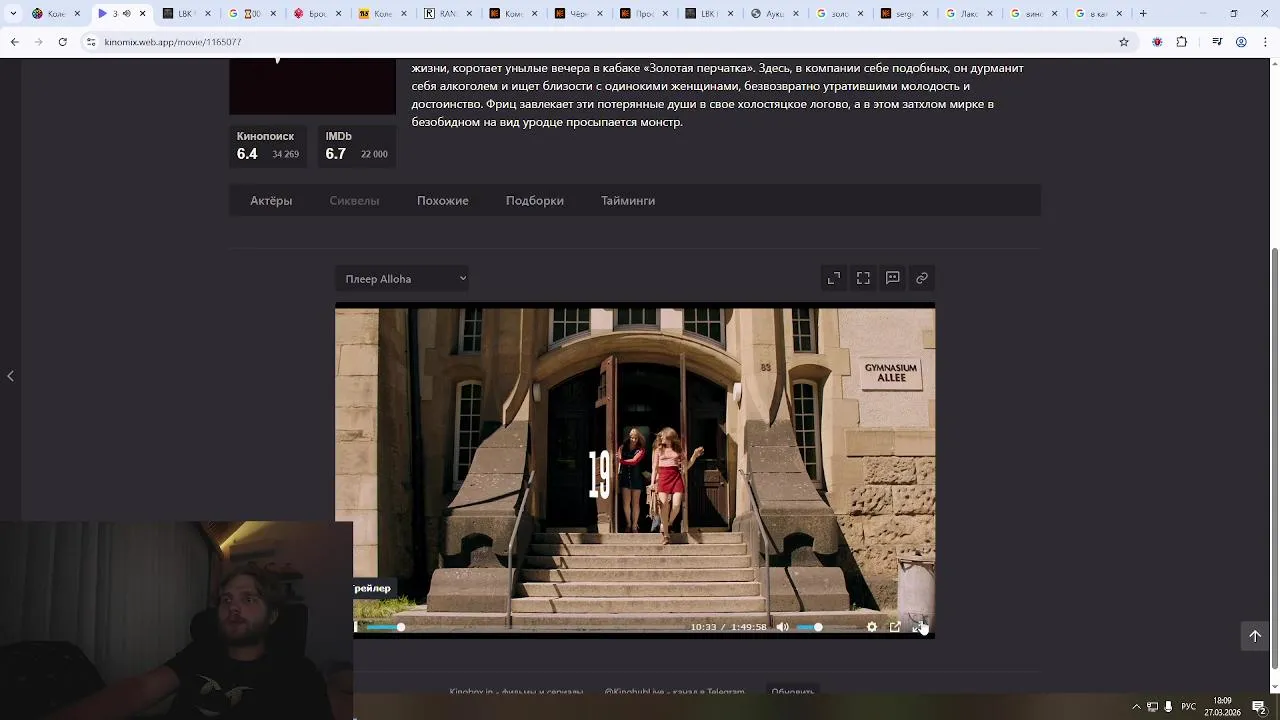Toggle the video player fullscreen icon

(919, 627)
